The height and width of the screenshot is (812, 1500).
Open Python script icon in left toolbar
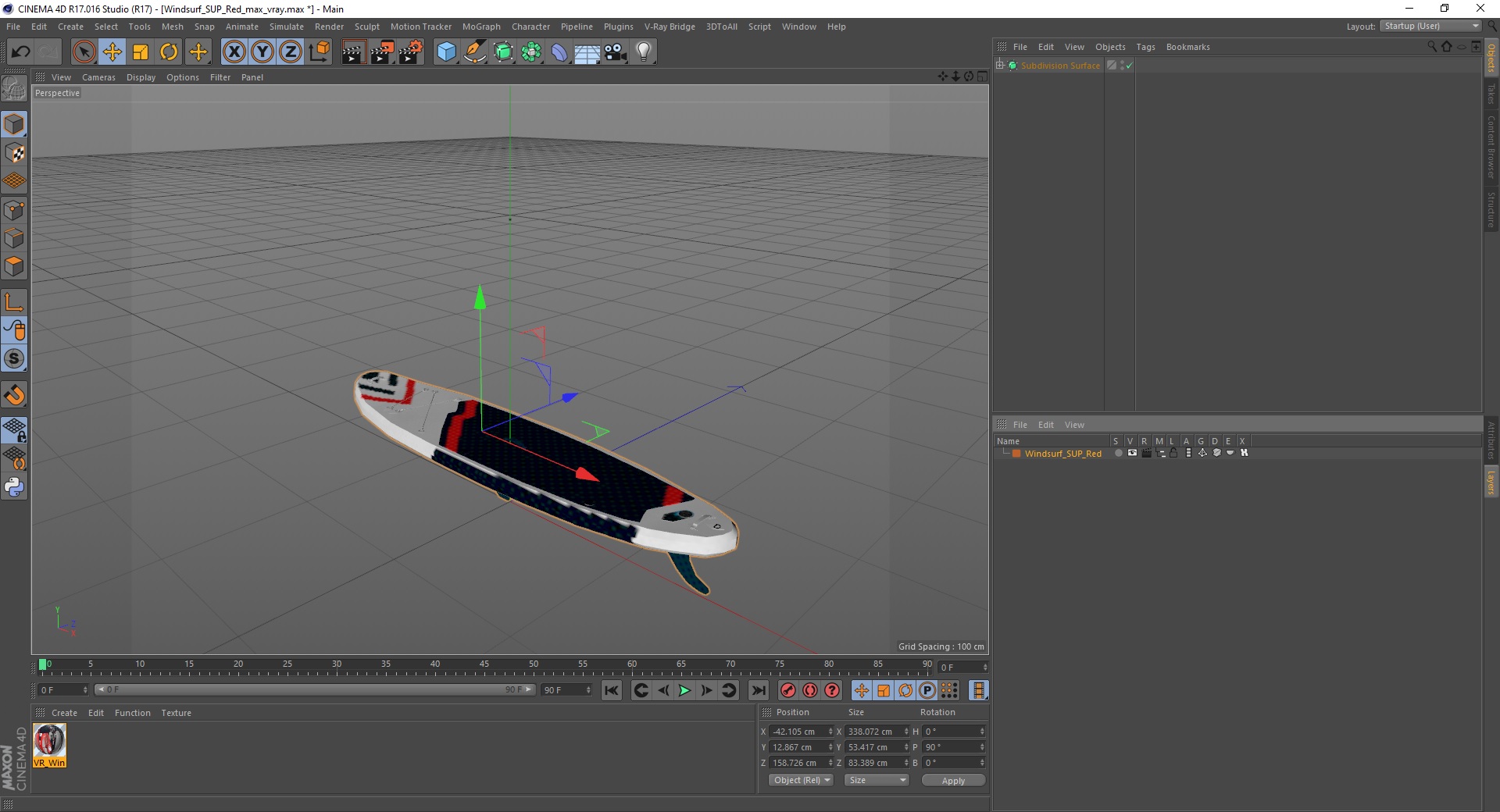(x=14, y=487)
